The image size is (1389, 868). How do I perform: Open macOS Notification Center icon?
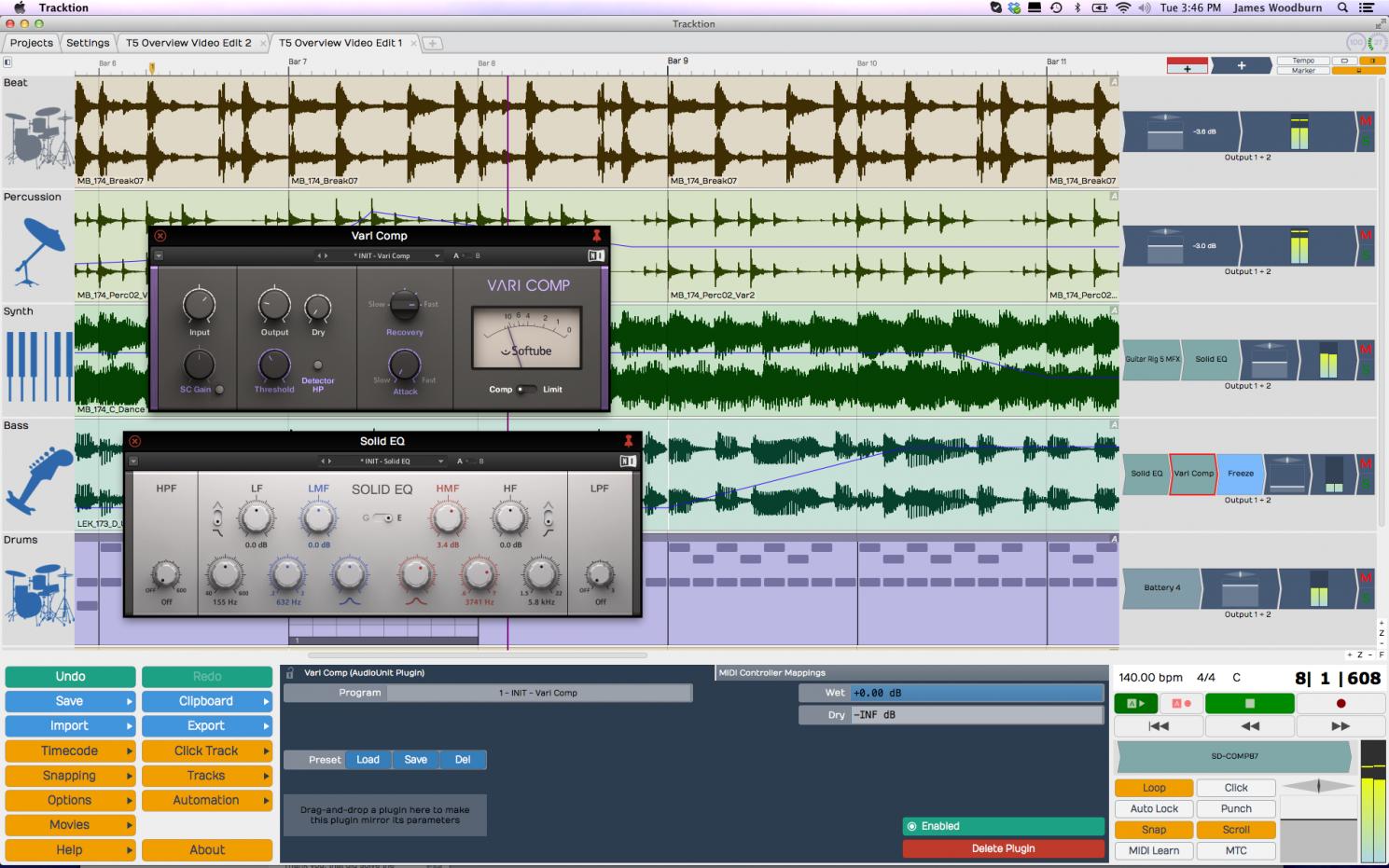click(x=1368, y=7)
